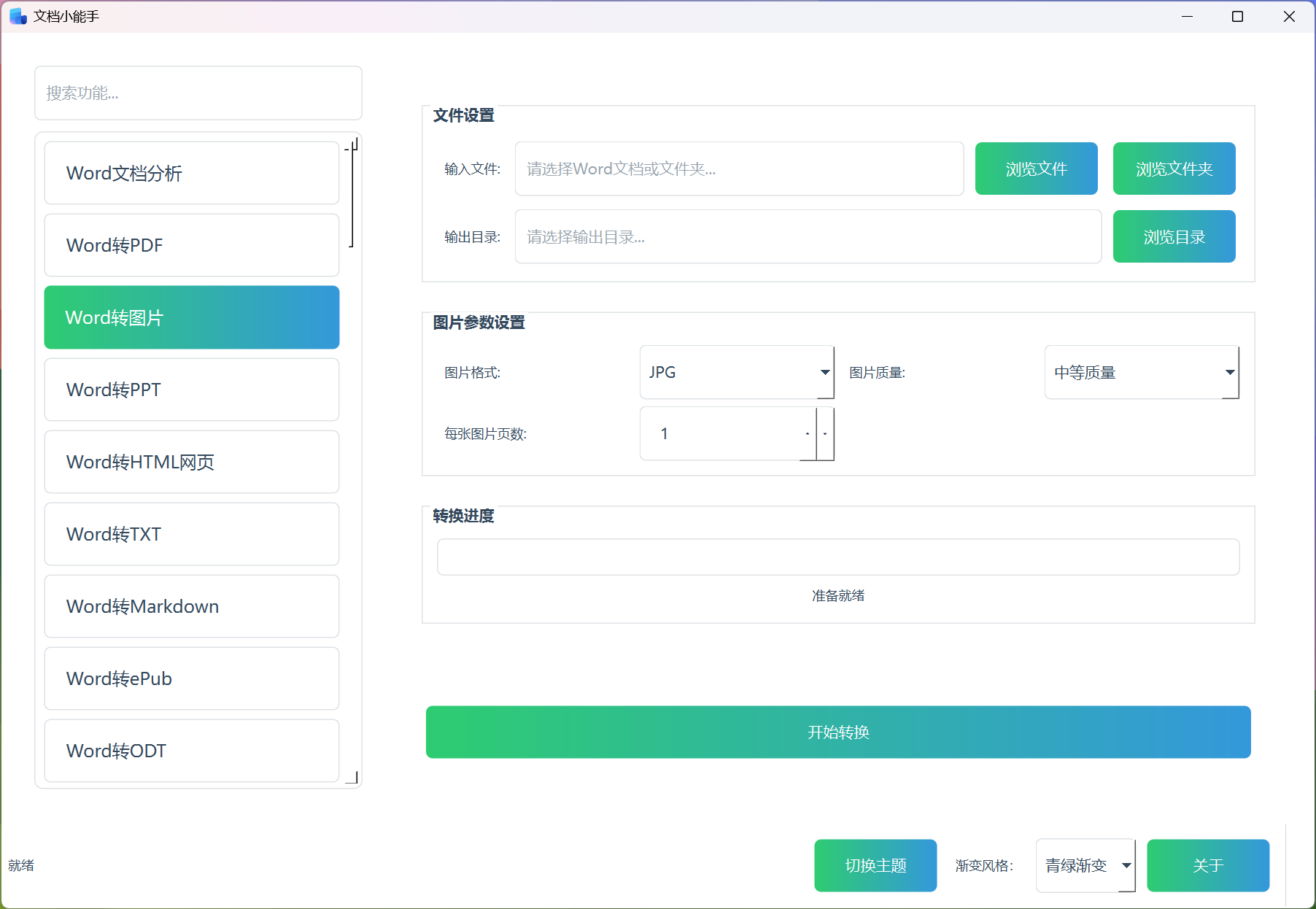Click the sidebar scrollbar of the function list

352,193
